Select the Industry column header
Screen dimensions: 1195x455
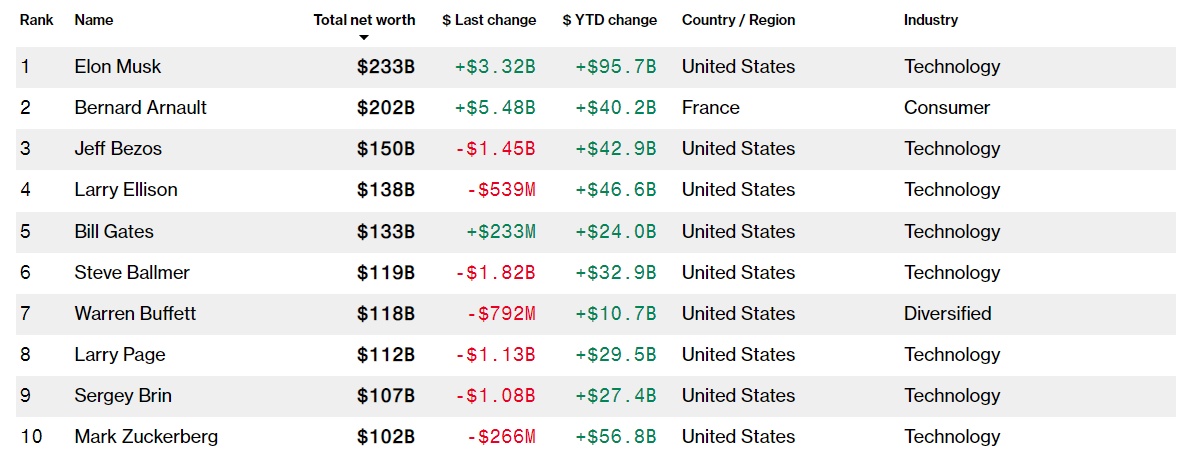point(930,20)
